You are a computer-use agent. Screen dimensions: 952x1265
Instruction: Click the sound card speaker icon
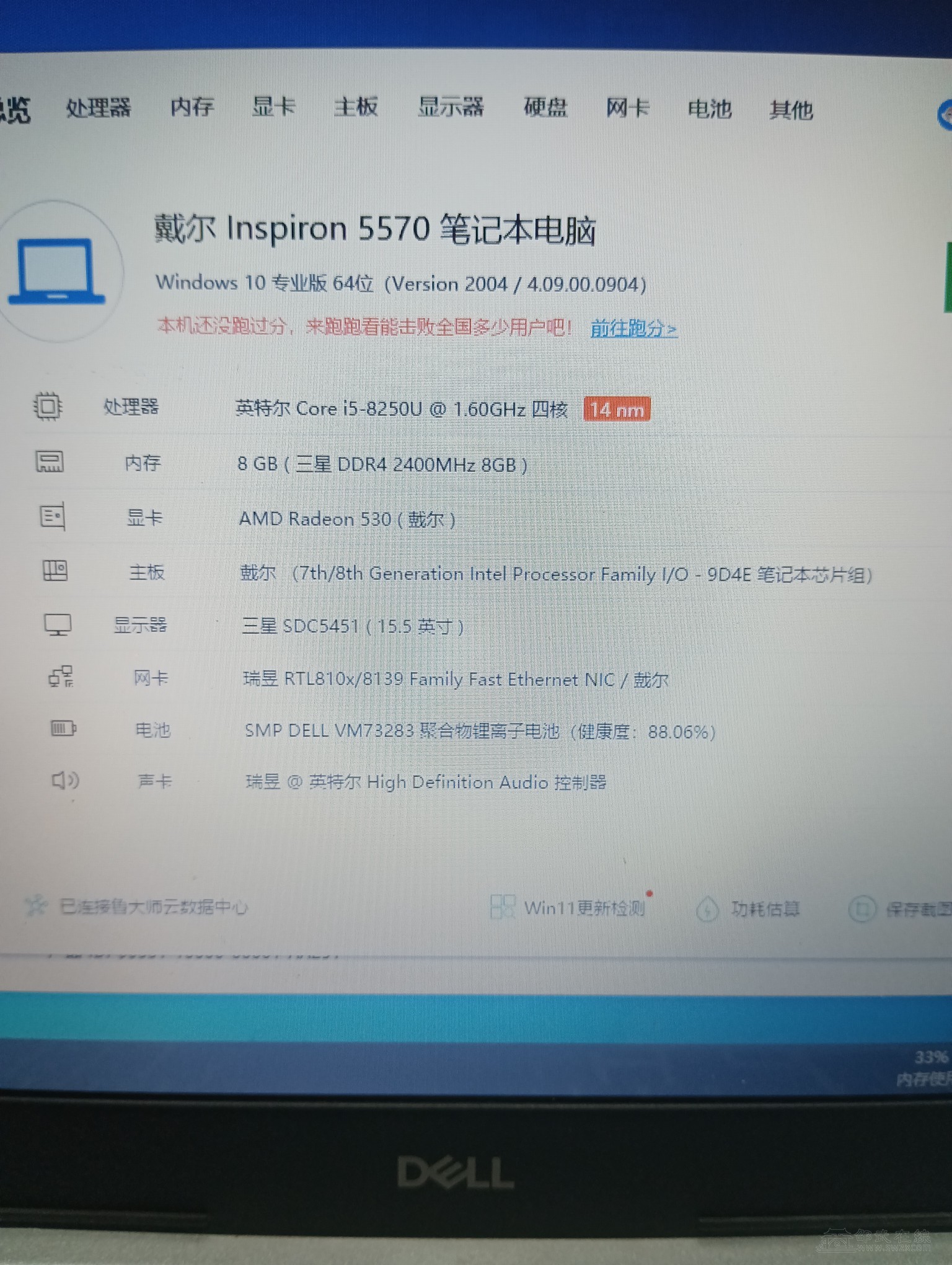pos(65,780)
